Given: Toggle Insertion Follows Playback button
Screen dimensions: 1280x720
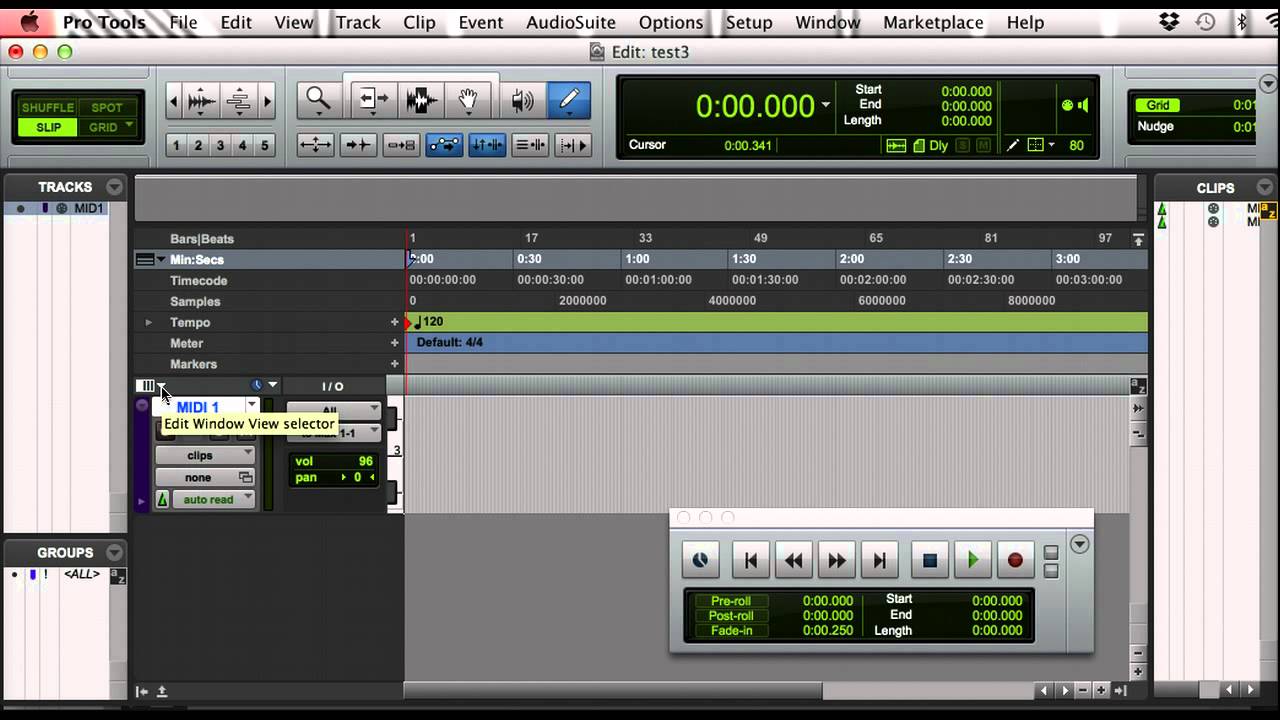Looking at the screenshot, I should point(573,145).
